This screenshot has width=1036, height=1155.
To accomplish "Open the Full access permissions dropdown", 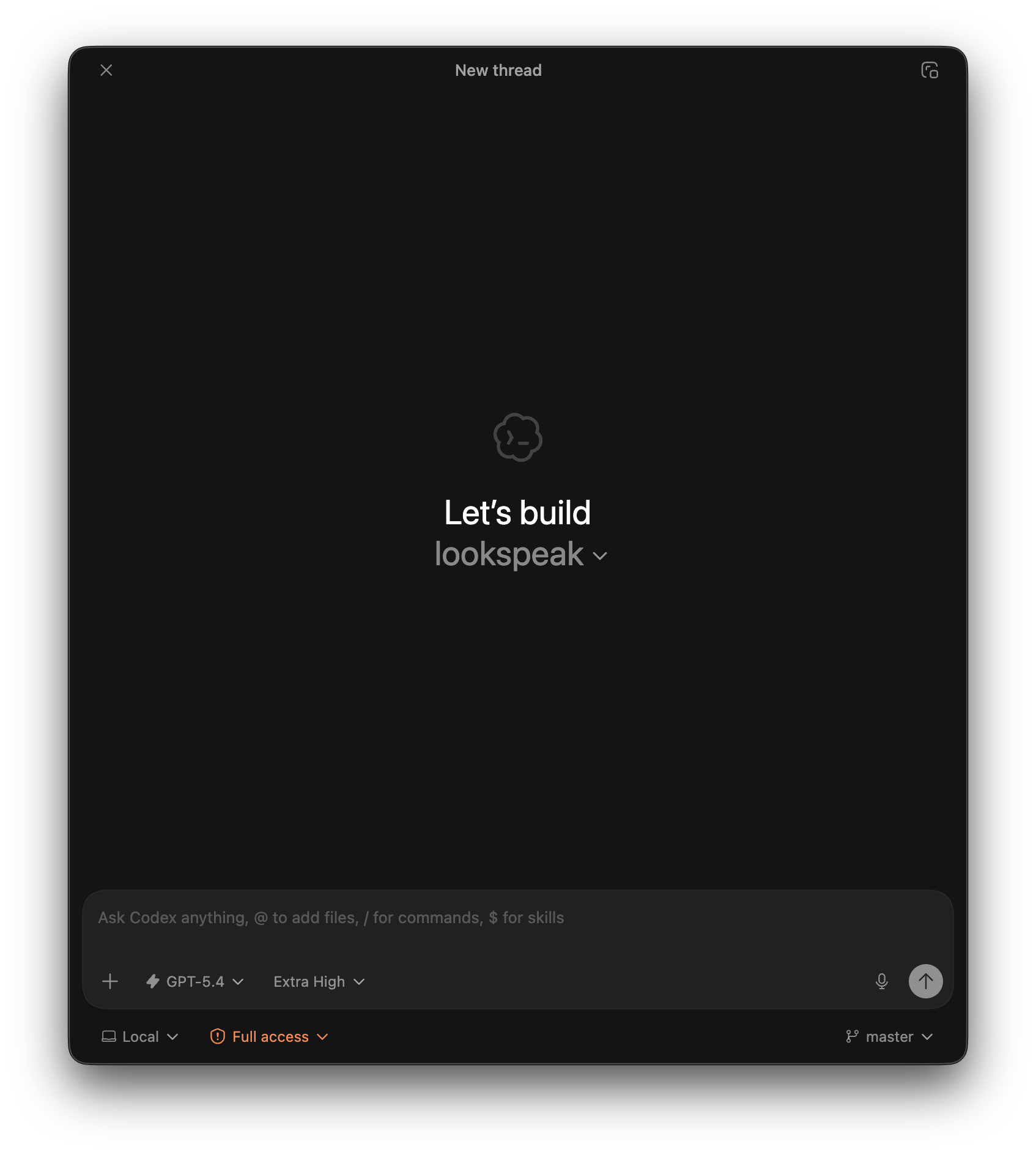I will (270, 1036).
